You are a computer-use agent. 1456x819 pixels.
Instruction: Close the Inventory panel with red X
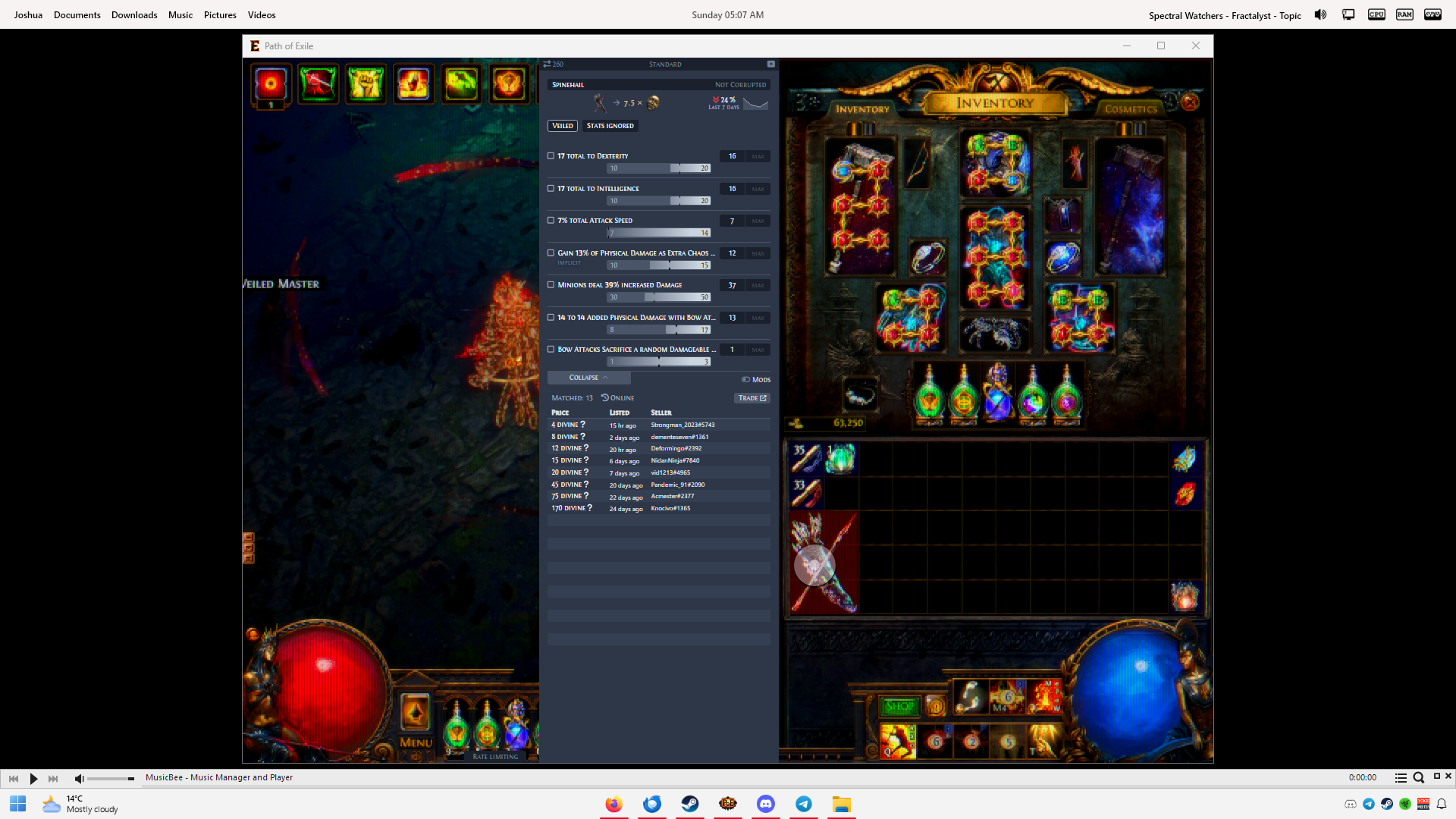coord(1190,102)
